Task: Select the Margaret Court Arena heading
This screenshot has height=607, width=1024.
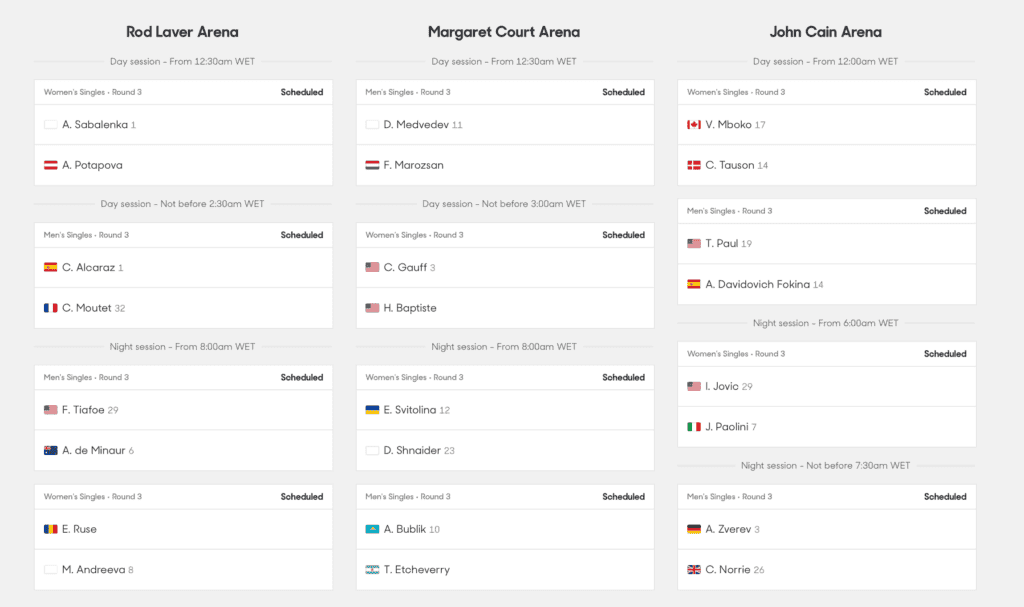Action: coord(504,32)
